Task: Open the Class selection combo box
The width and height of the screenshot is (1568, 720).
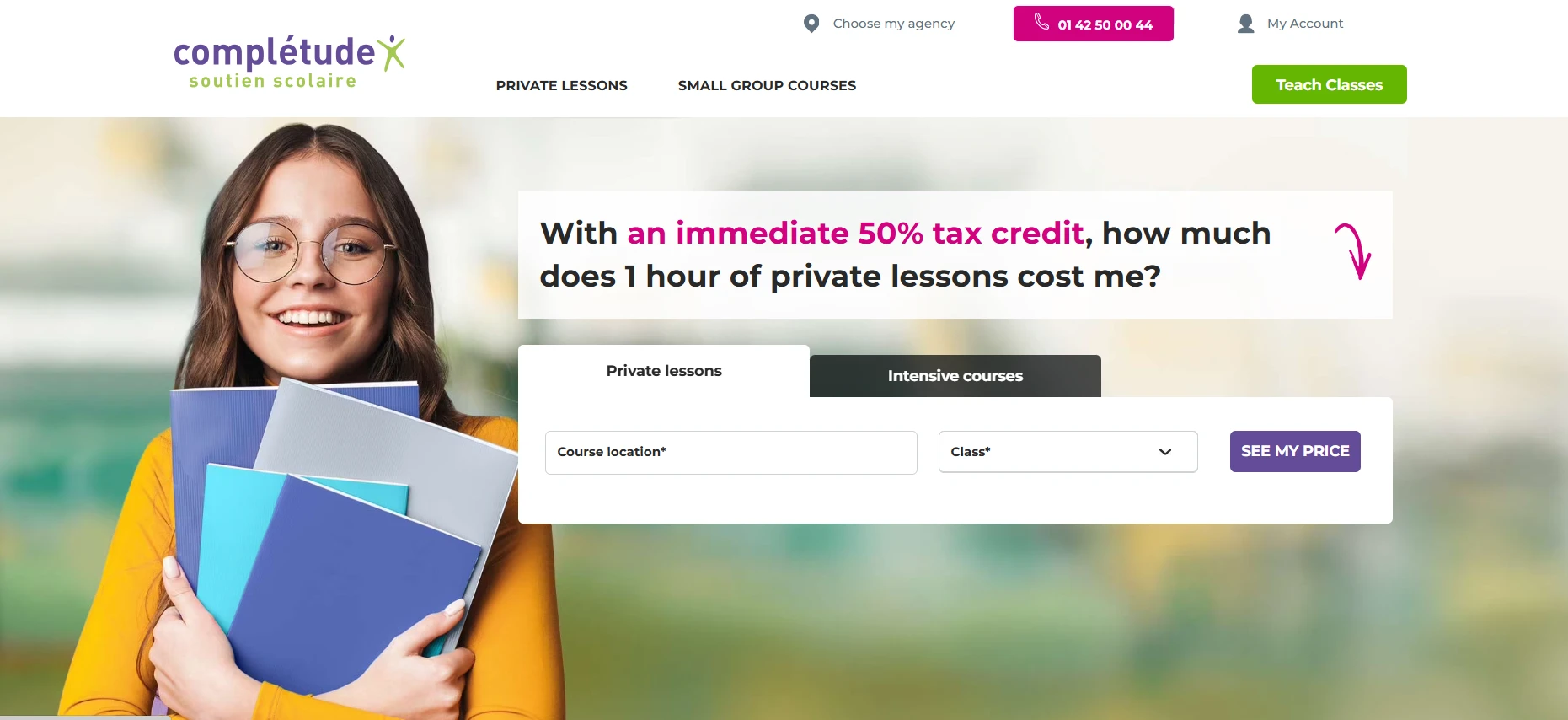Action: [x=1068, y=452]
